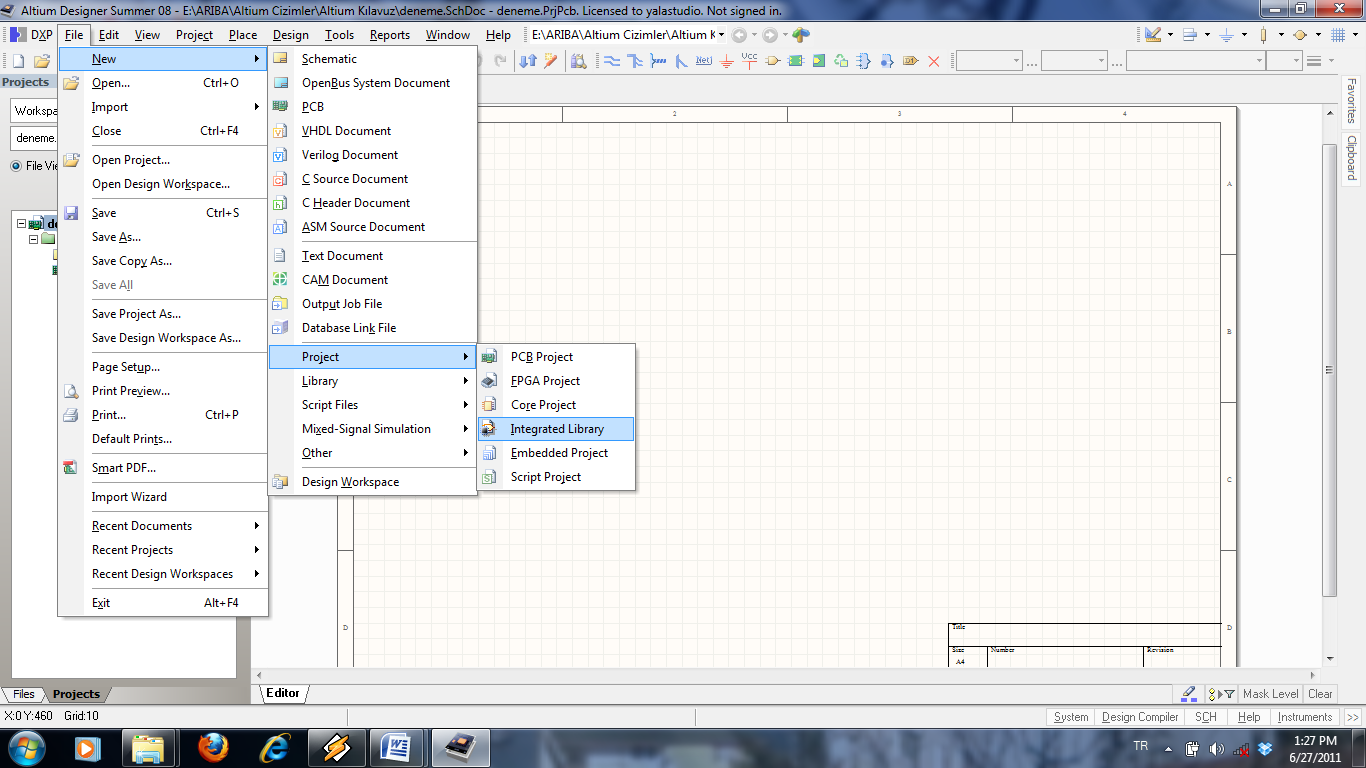Select the GND Power Port tool

(x=727, y=61)
